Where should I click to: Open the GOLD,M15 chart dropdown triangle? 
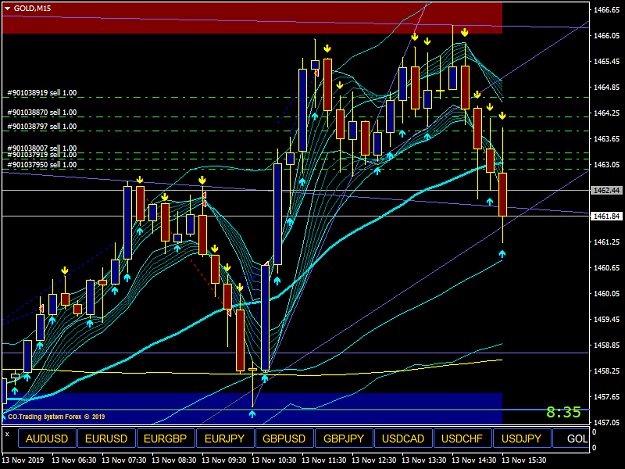7,8
